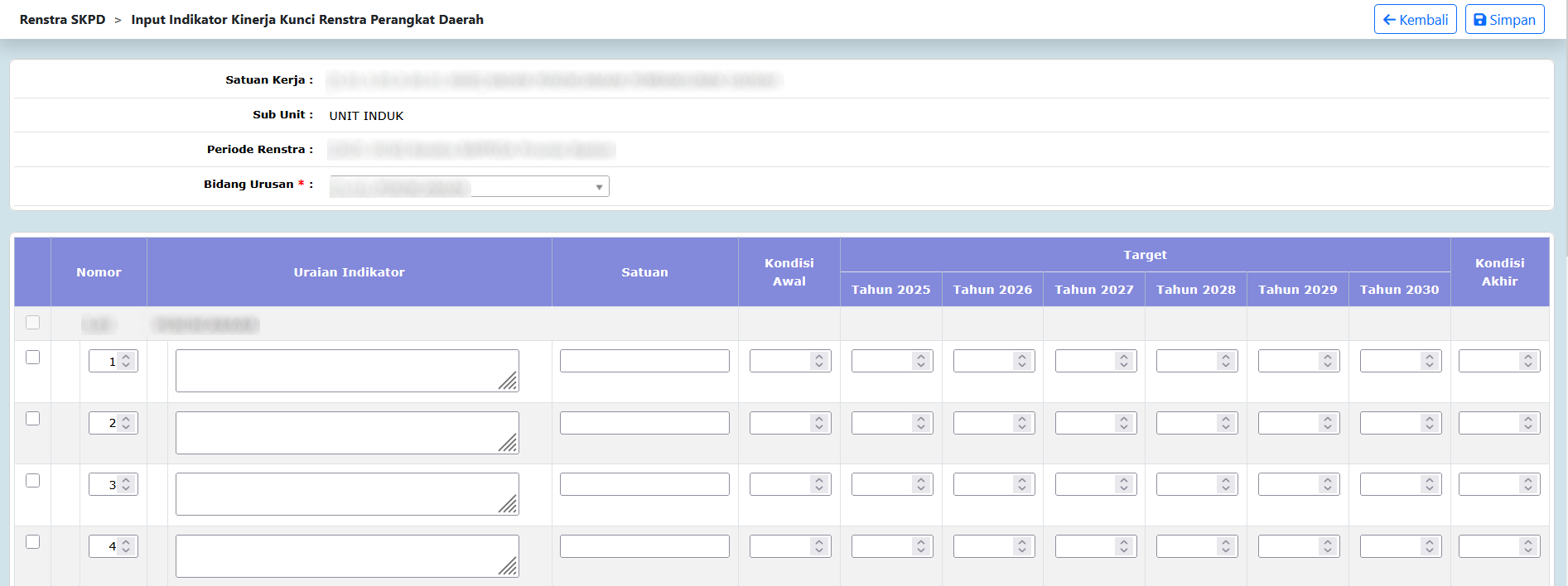This screenshot has height=586, width=1568.
Task: Check the checkbox for row 4
Action: 33,542
